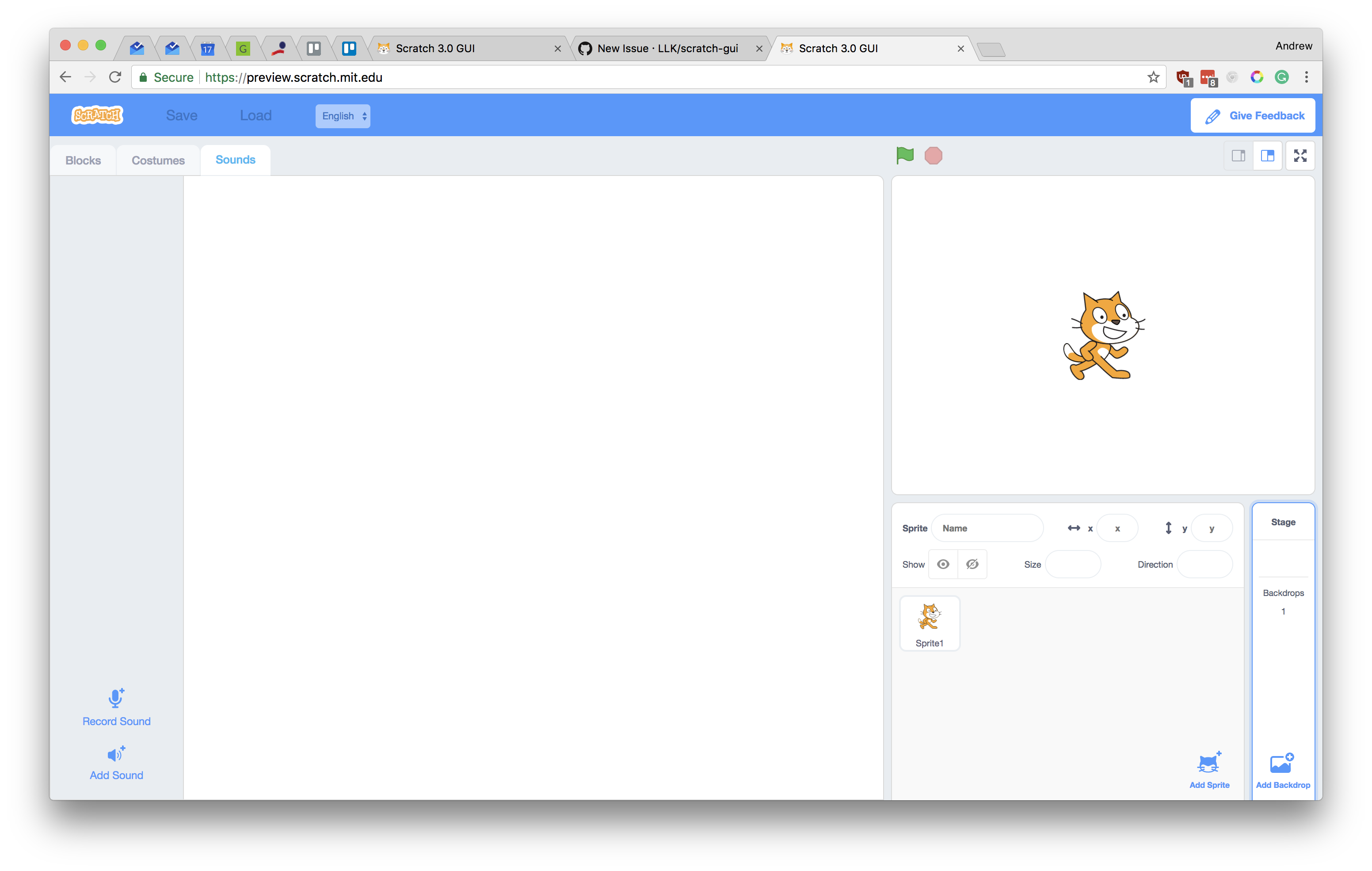Switch to the Costumes tab

(158, 160)
